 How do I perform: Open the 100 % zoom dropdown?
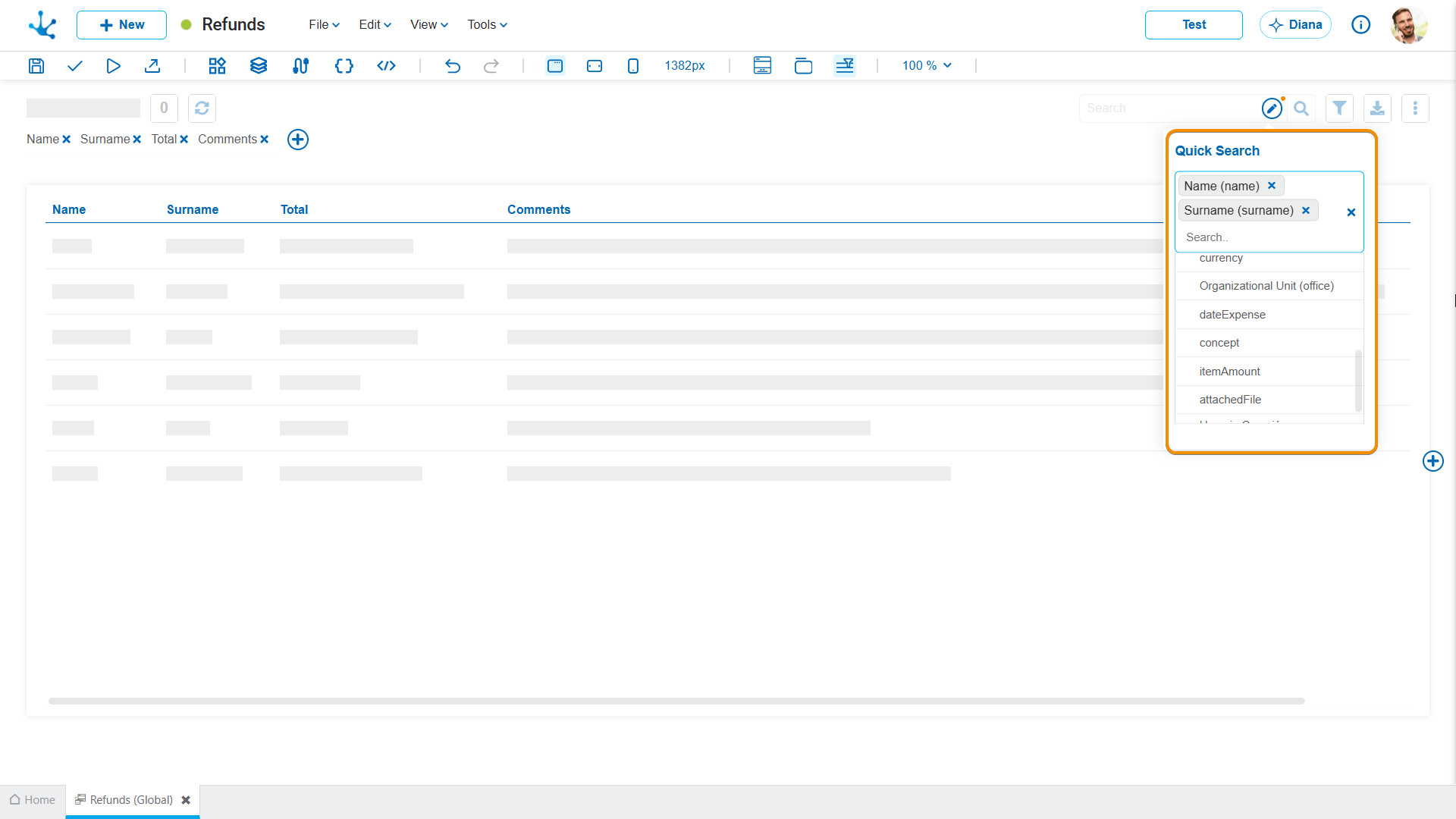tap(927, 66)
